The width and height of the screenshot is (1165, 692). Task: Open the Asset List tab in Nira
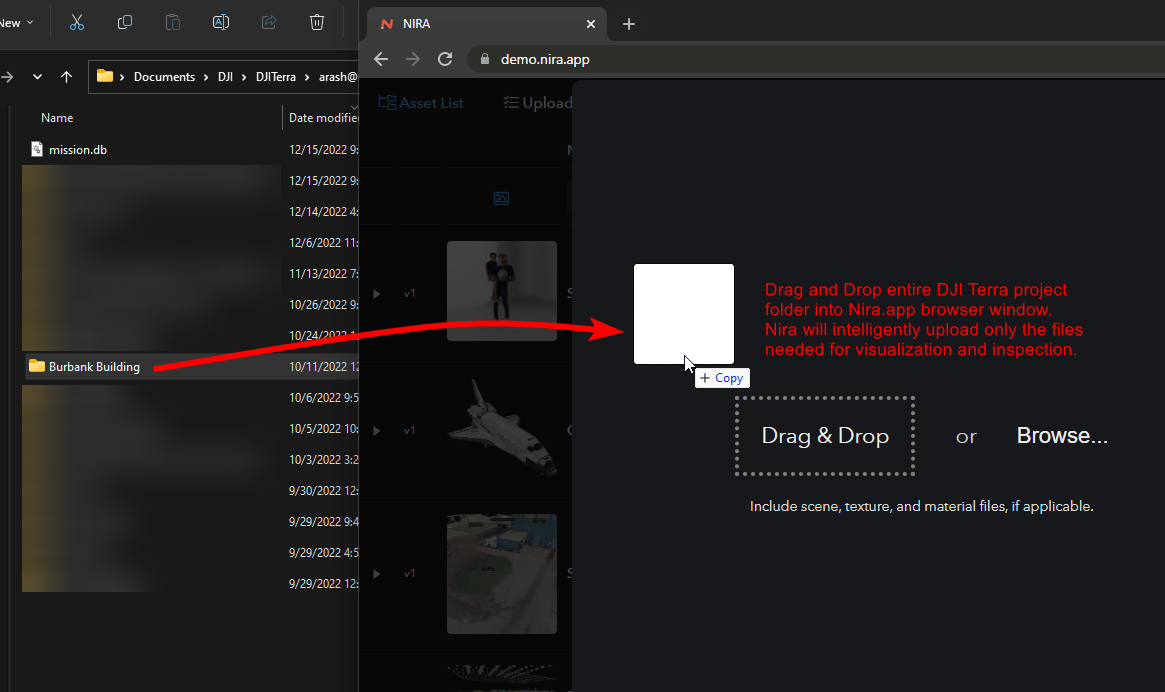point(421,103)
